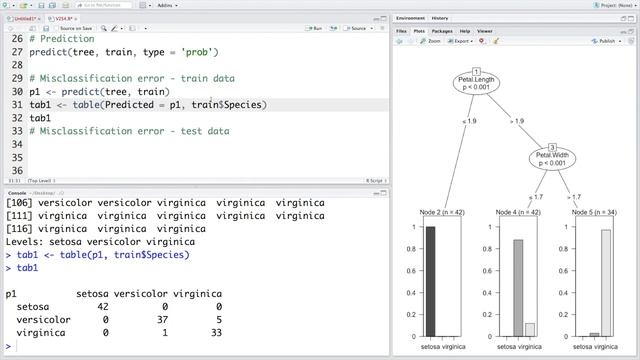Viewport: 640px width, 360px height.
Task: Switch to the Packages tab
Action: coord(442,31)
